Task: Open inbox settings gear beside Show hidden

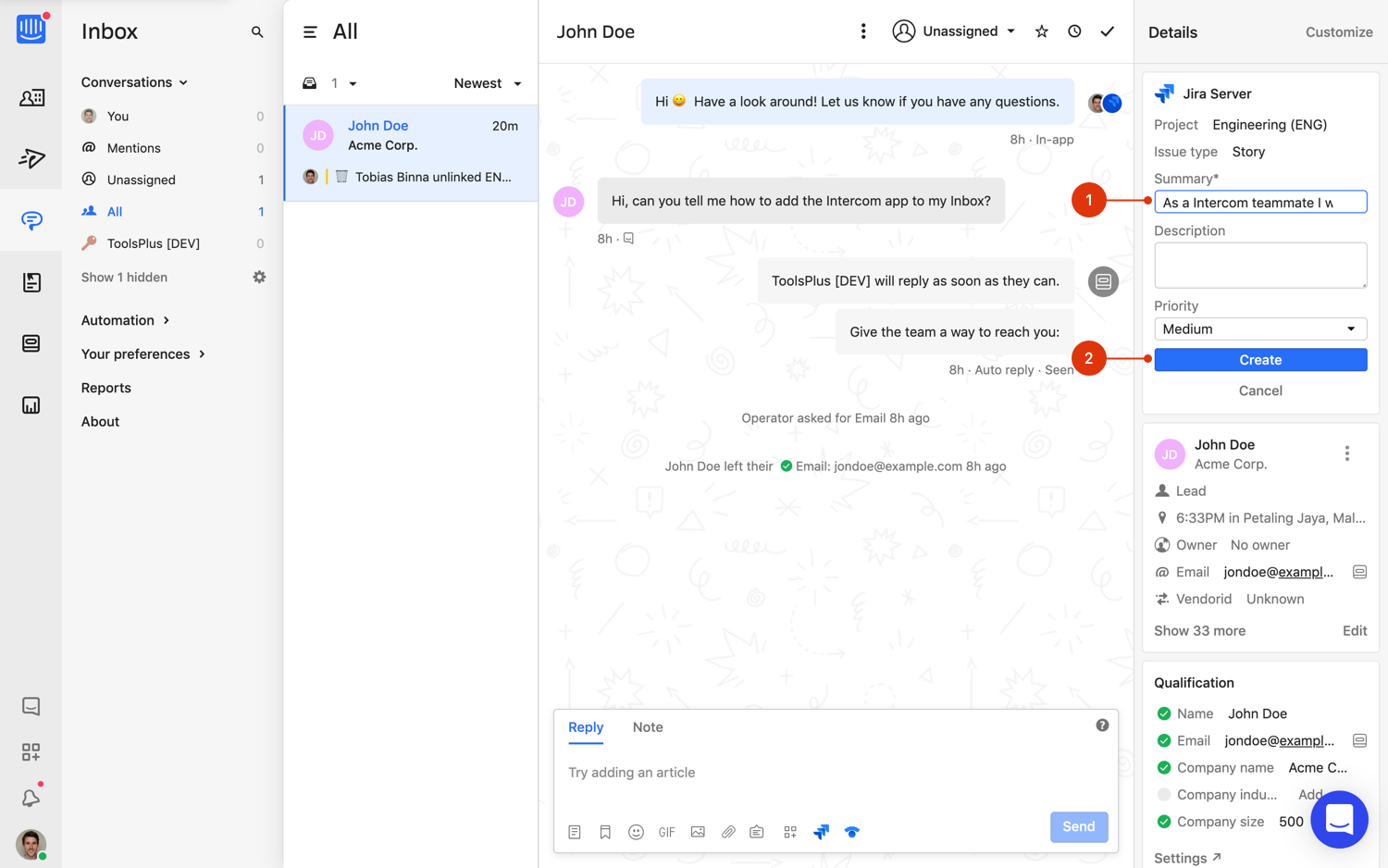Action: 259,277
